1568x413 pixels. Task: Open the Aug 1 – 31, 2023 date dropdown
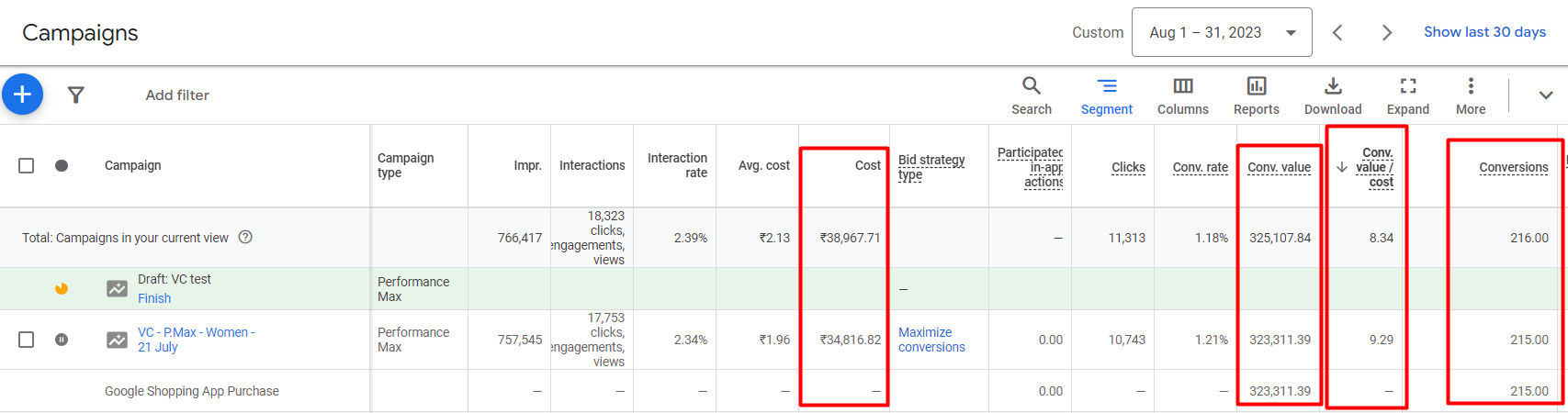[x=1222, y=33]
